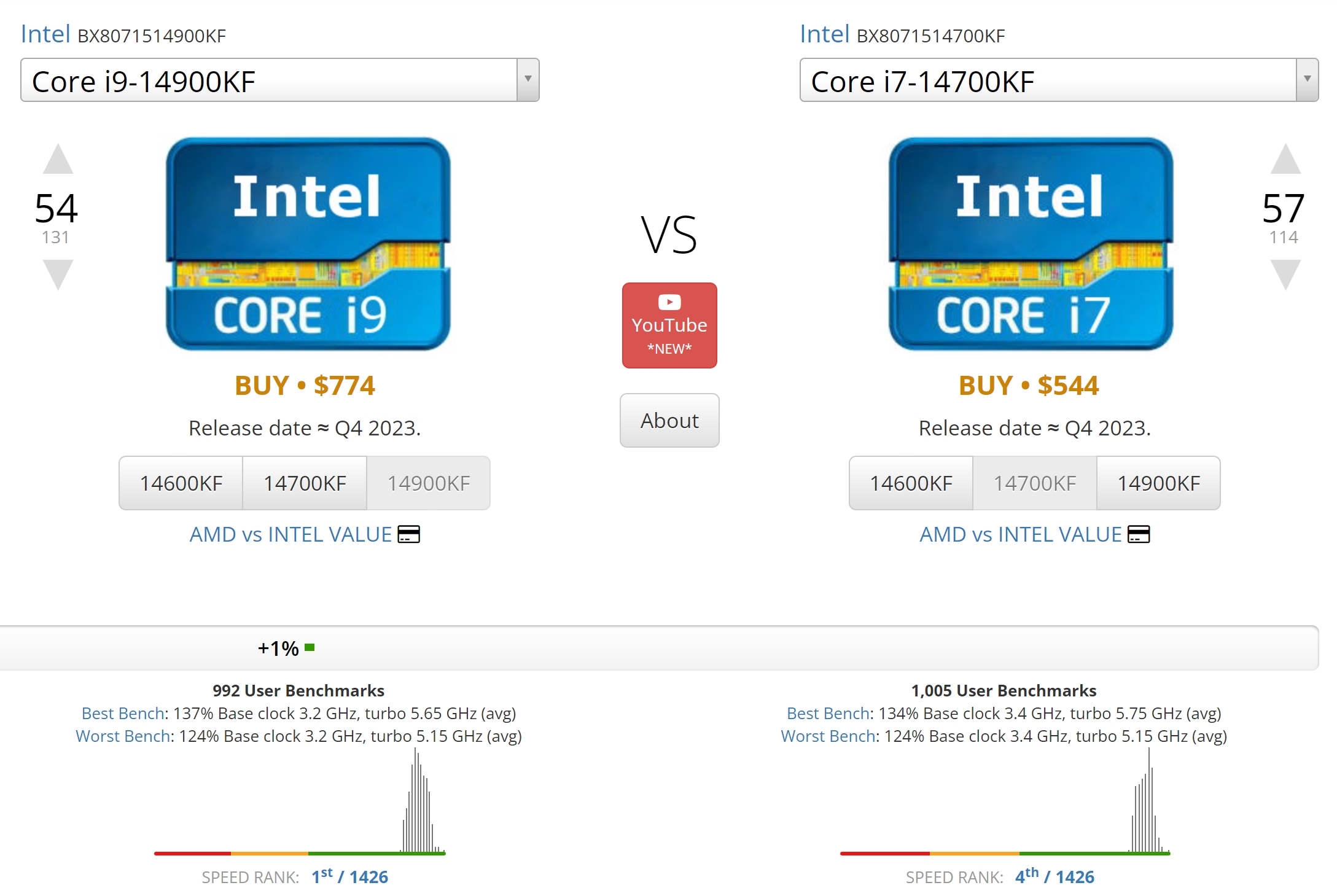The image size is (1337, 896).
Task: Buy the i9 for $774
Action: click(305, 386)
